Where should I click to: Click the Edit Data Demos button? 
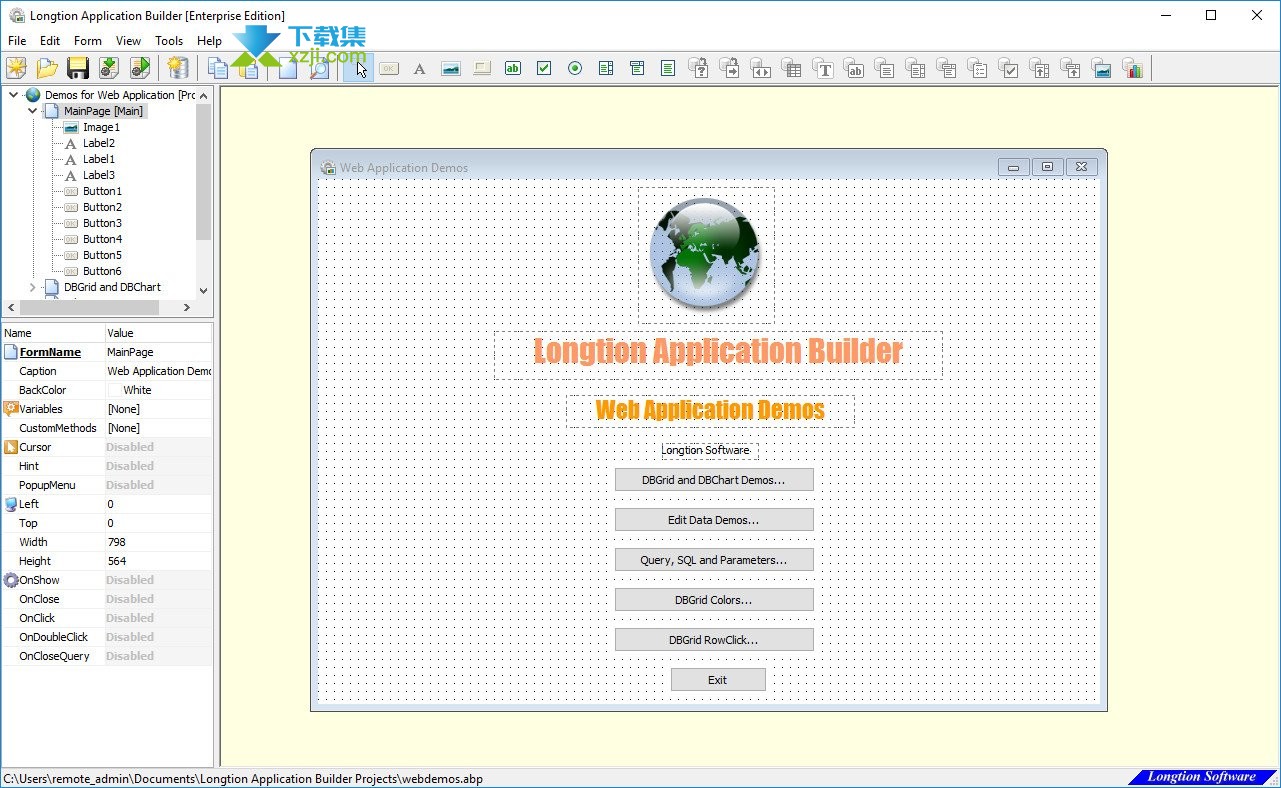tap(714, 520)
